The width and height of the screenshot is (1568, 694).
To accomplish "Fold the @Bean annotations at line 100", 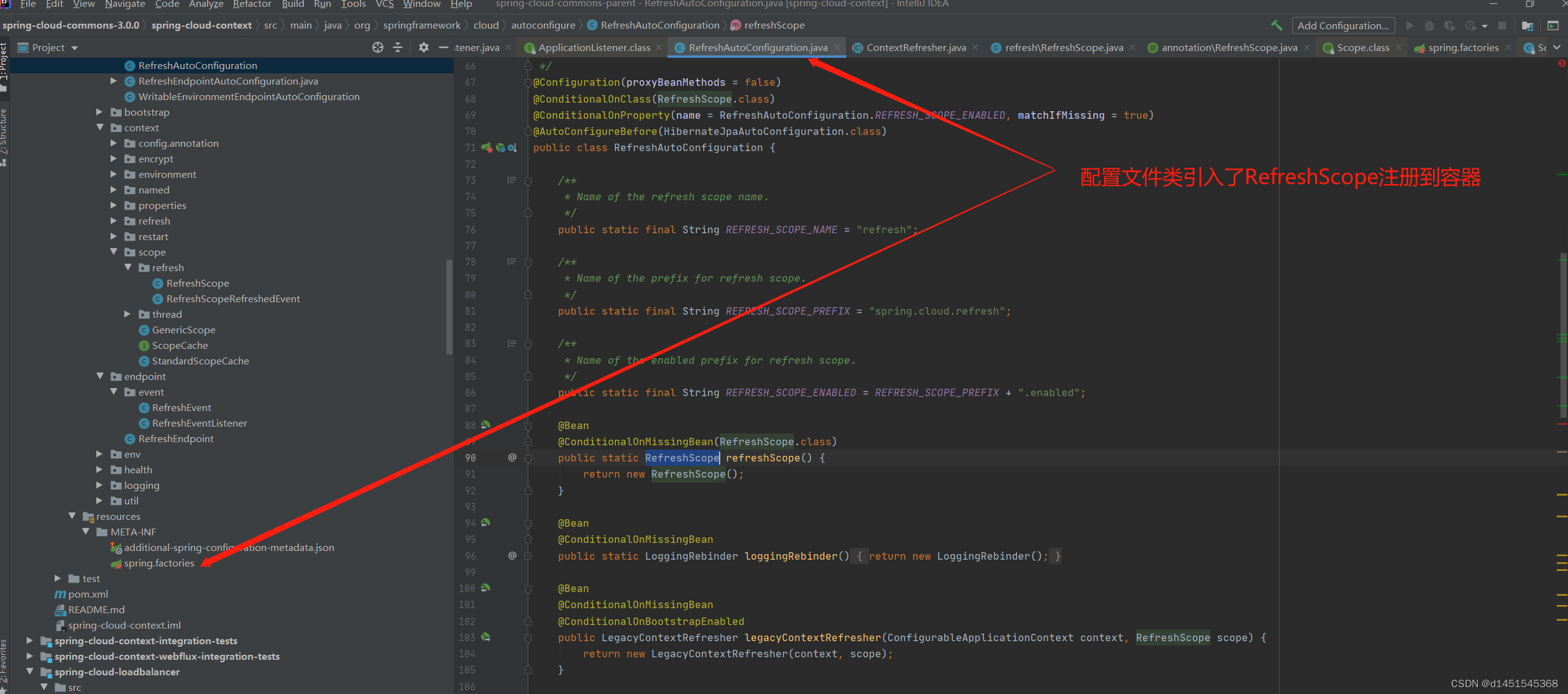I will pyautogui.click(x=528, y=588).
